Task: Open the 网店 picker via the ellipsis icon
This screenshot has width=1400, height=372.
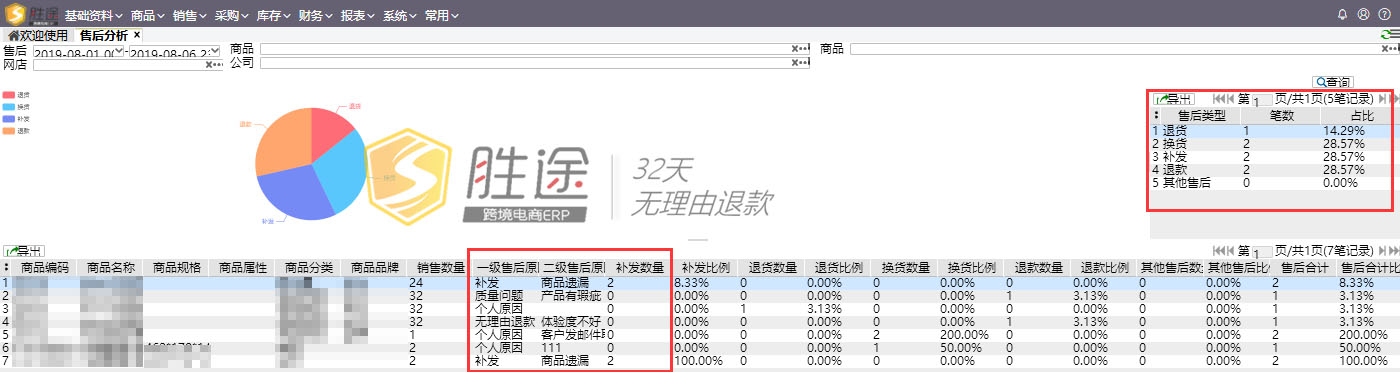Action: click(219, 65)
